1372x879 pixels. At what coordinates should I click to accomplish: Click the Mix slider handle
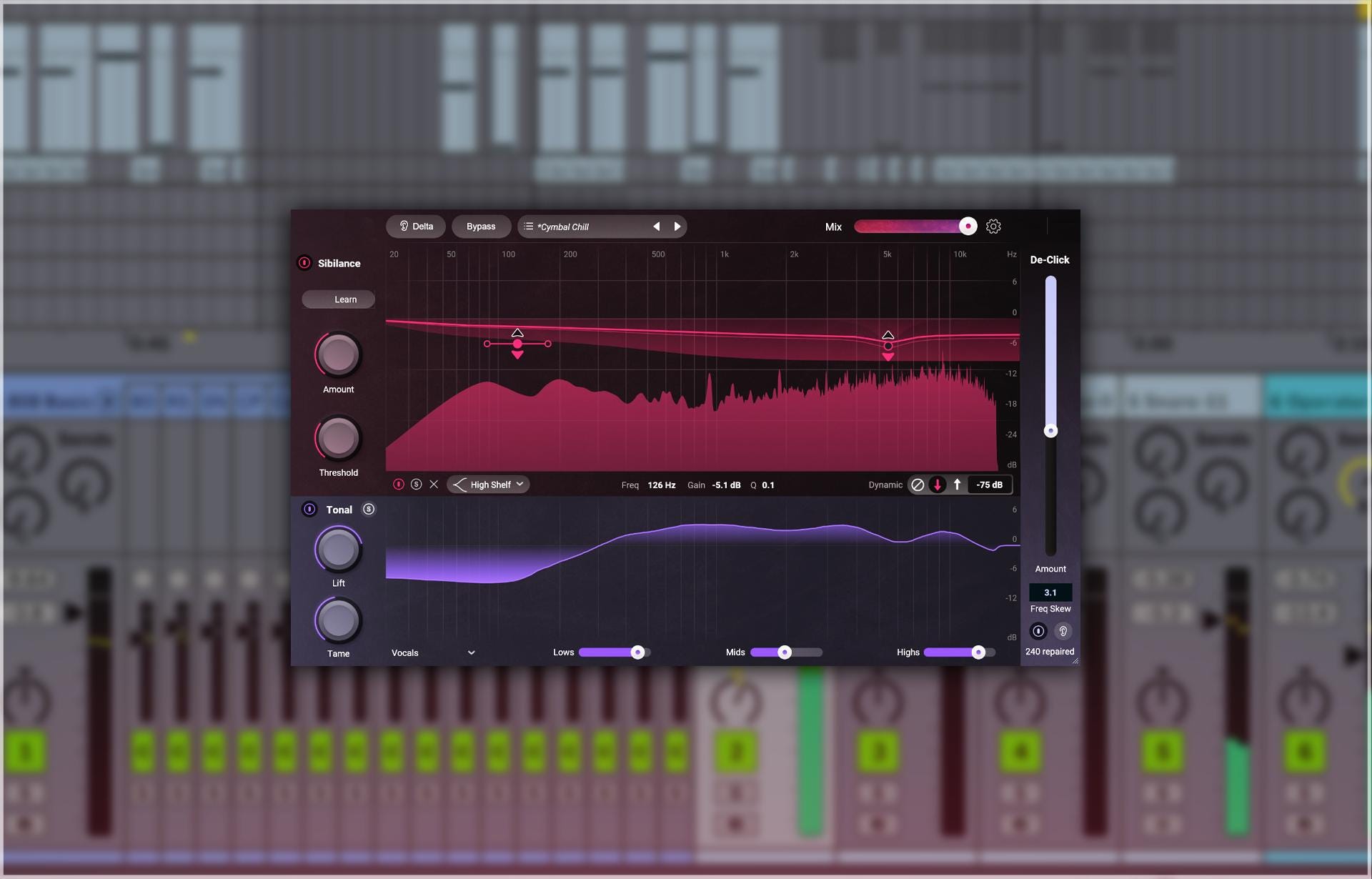click(x=968, y=227)
